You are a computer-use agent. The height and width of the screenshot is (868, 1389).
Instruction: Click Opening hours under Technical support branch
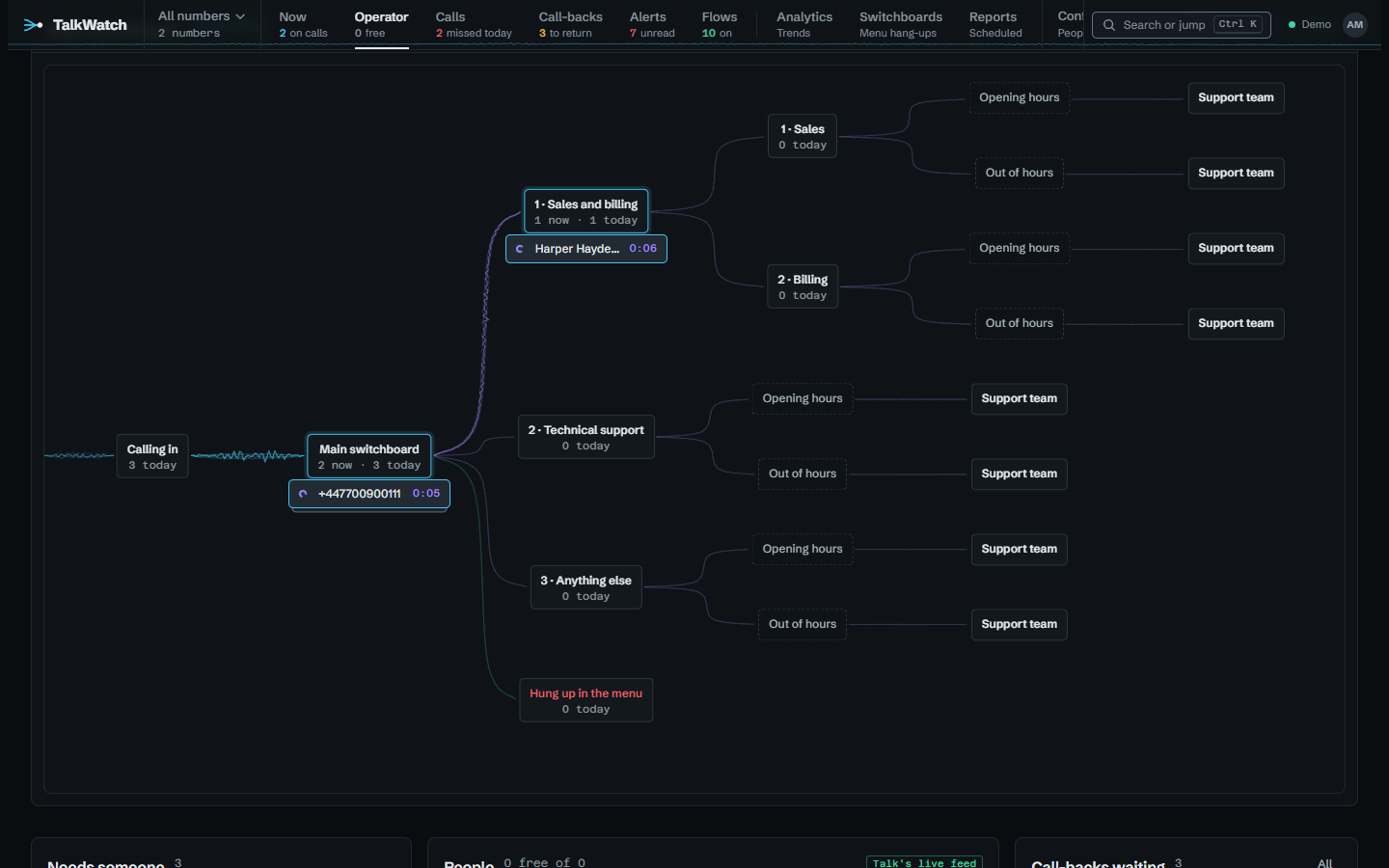pyautogui.click(x=803, y=398)
